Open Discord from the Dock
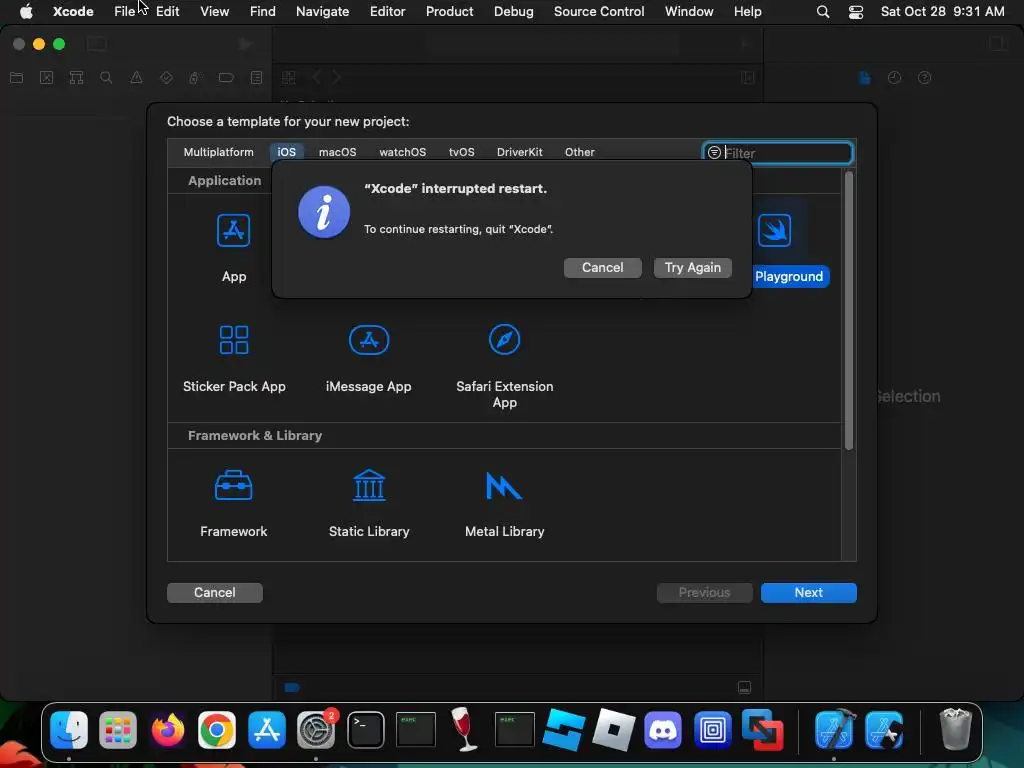The width and height of the screenshot is (1024, 768). tap(663, 729)
